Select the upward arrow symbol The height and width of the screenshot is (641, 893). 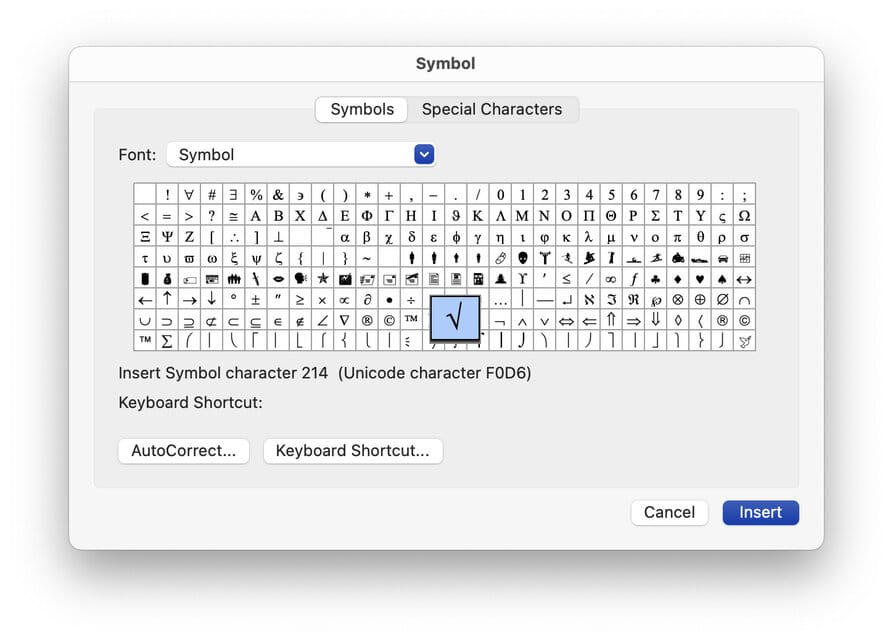(x=167, y=300)
